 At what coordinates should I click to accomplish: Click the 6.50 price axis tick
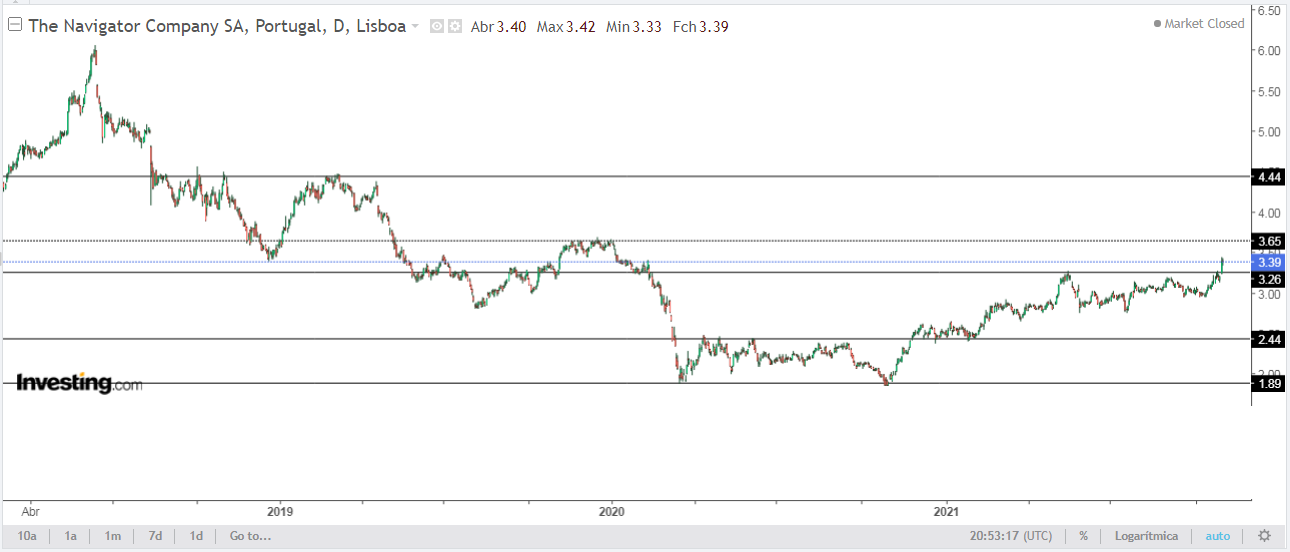[x=1268, y=11]
